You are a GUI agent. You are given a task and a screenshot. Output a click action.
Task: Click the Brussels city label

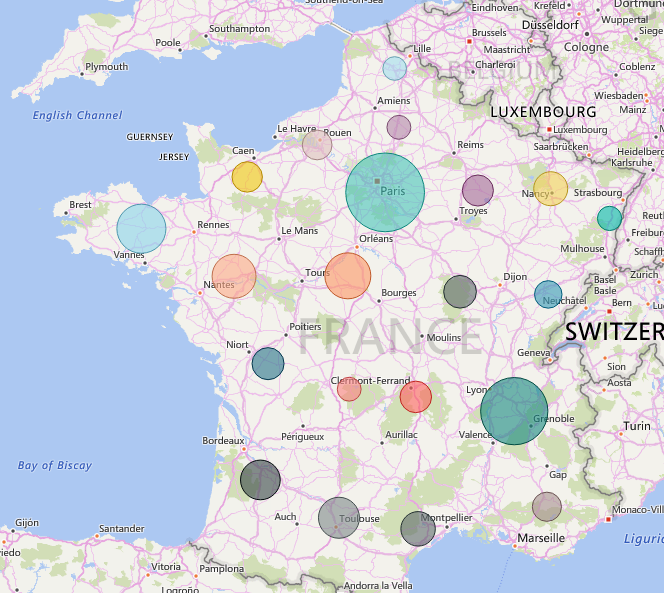point(489,33)
